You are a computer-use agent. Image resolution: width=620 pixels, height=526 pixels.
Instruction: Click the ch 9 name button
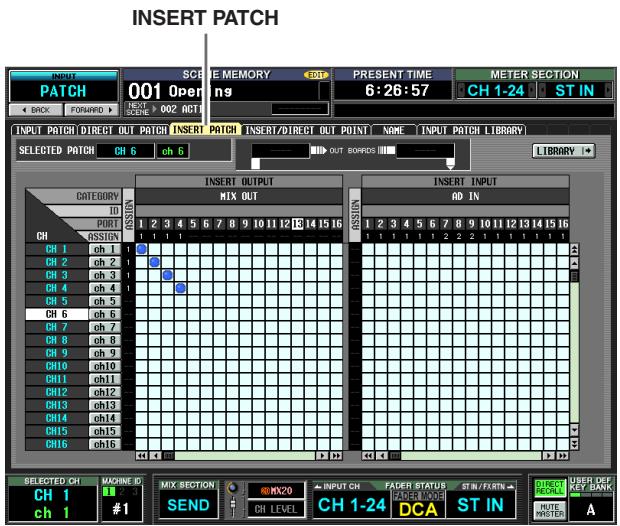(x=105, y=353)
